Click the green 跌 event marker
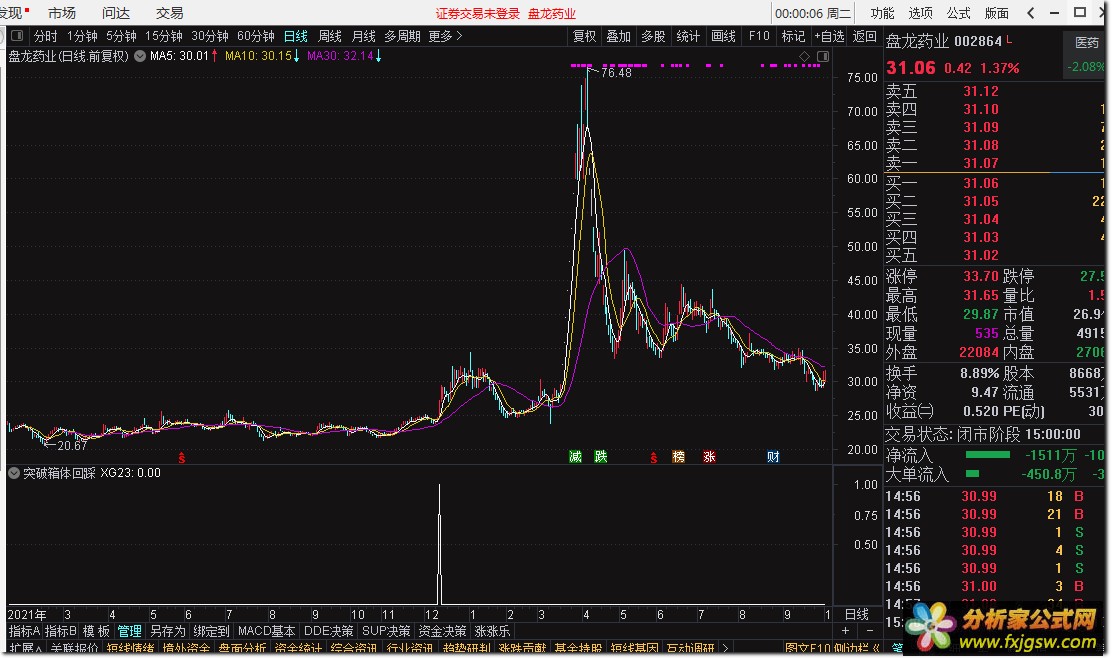This screenshot has width=1113, height=659. pyautogui.click(x=601, y=457)
